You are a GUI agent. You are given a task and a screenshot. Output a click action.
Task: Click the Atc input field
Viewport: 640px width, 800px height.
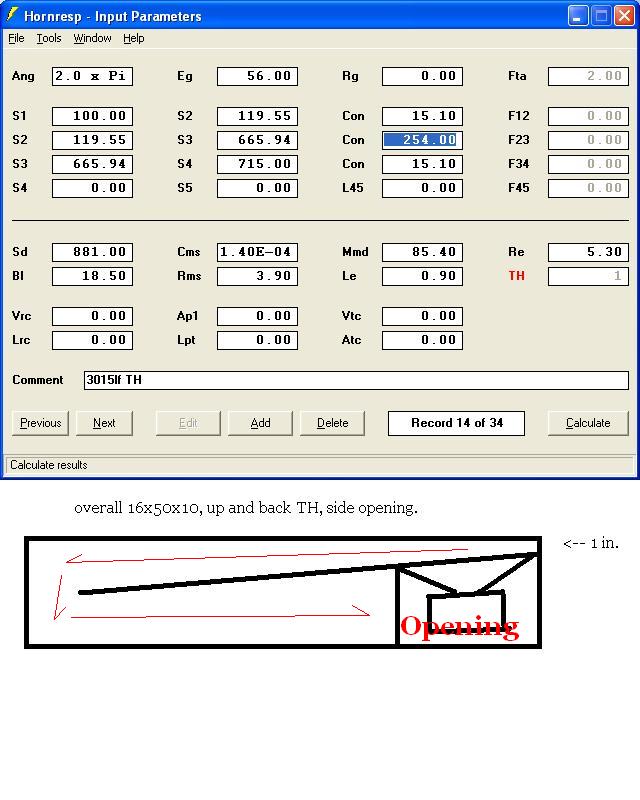423,340
